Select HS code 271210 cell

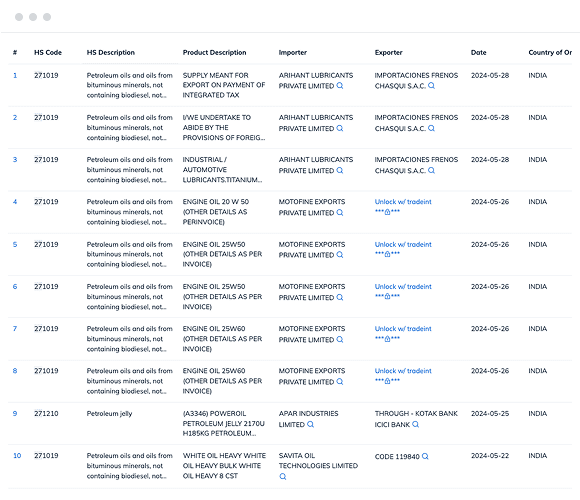[x=46, y=413]
